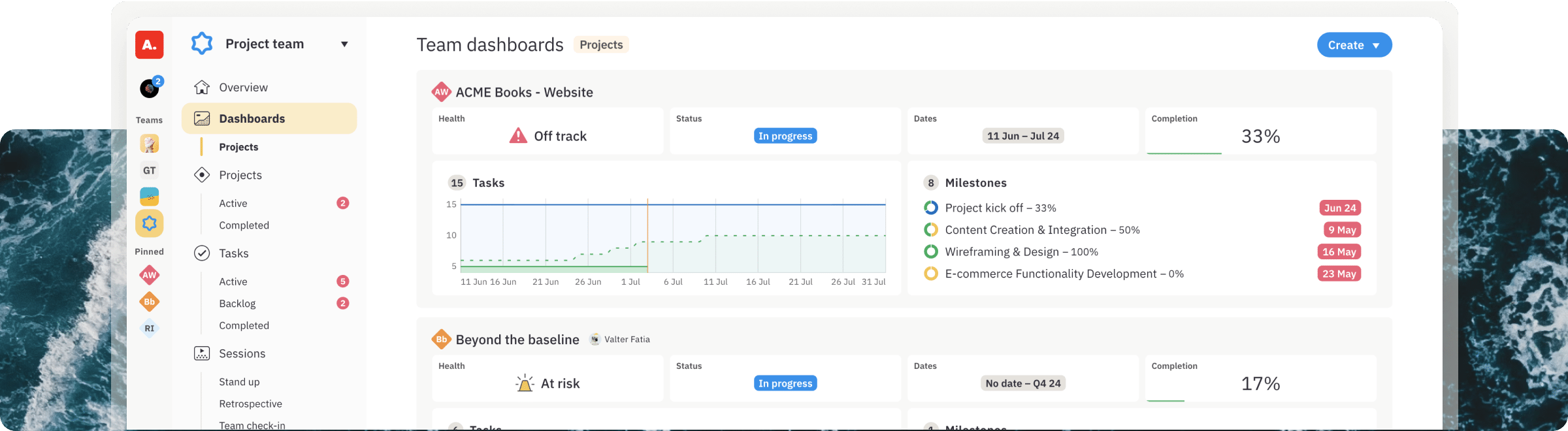This screenshot has width=1568, height=431.
Task: Show Completed tasks
Action: (244, 325)
